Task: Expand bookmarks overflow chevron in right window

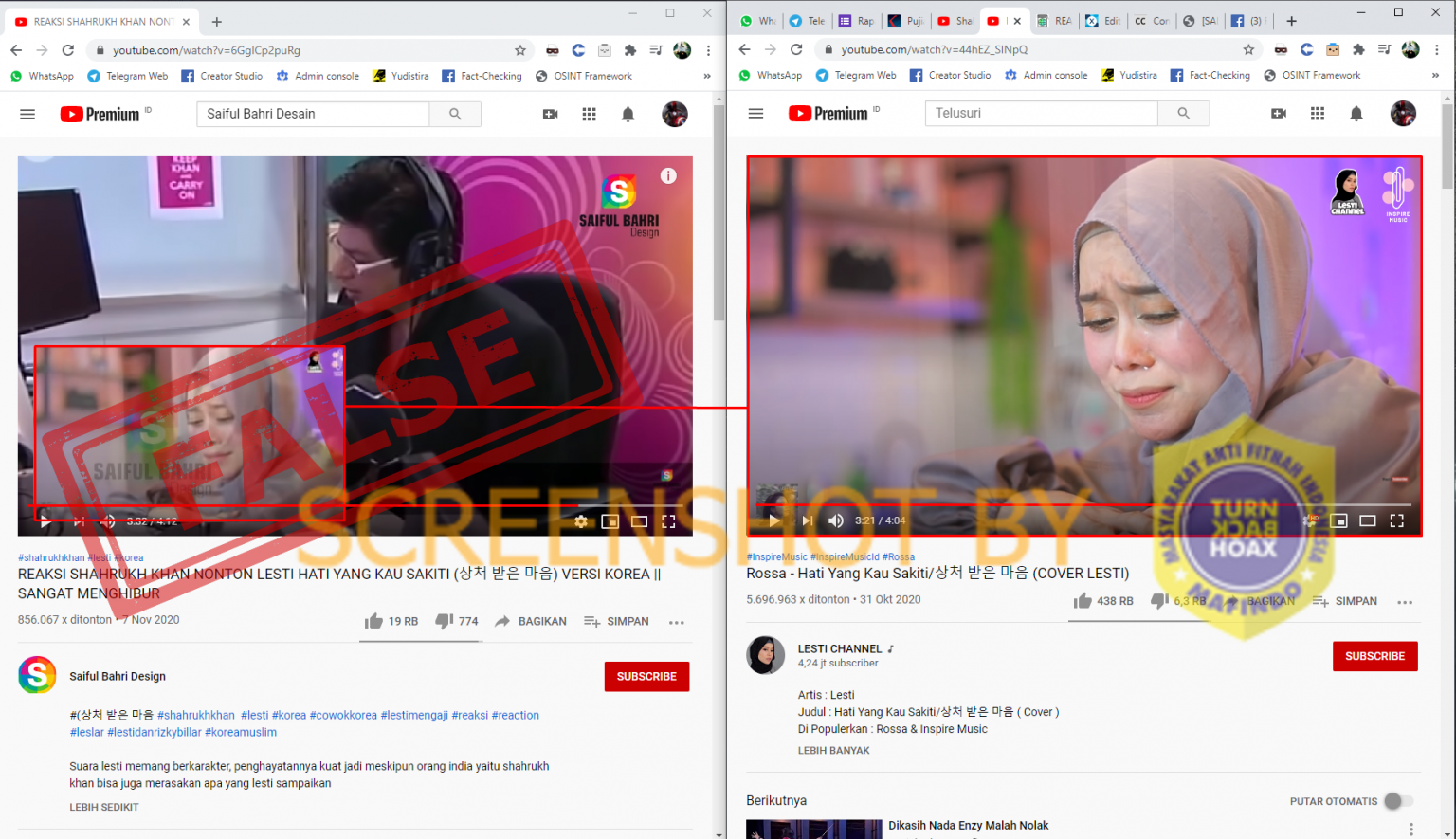Action: (1435, 75)
